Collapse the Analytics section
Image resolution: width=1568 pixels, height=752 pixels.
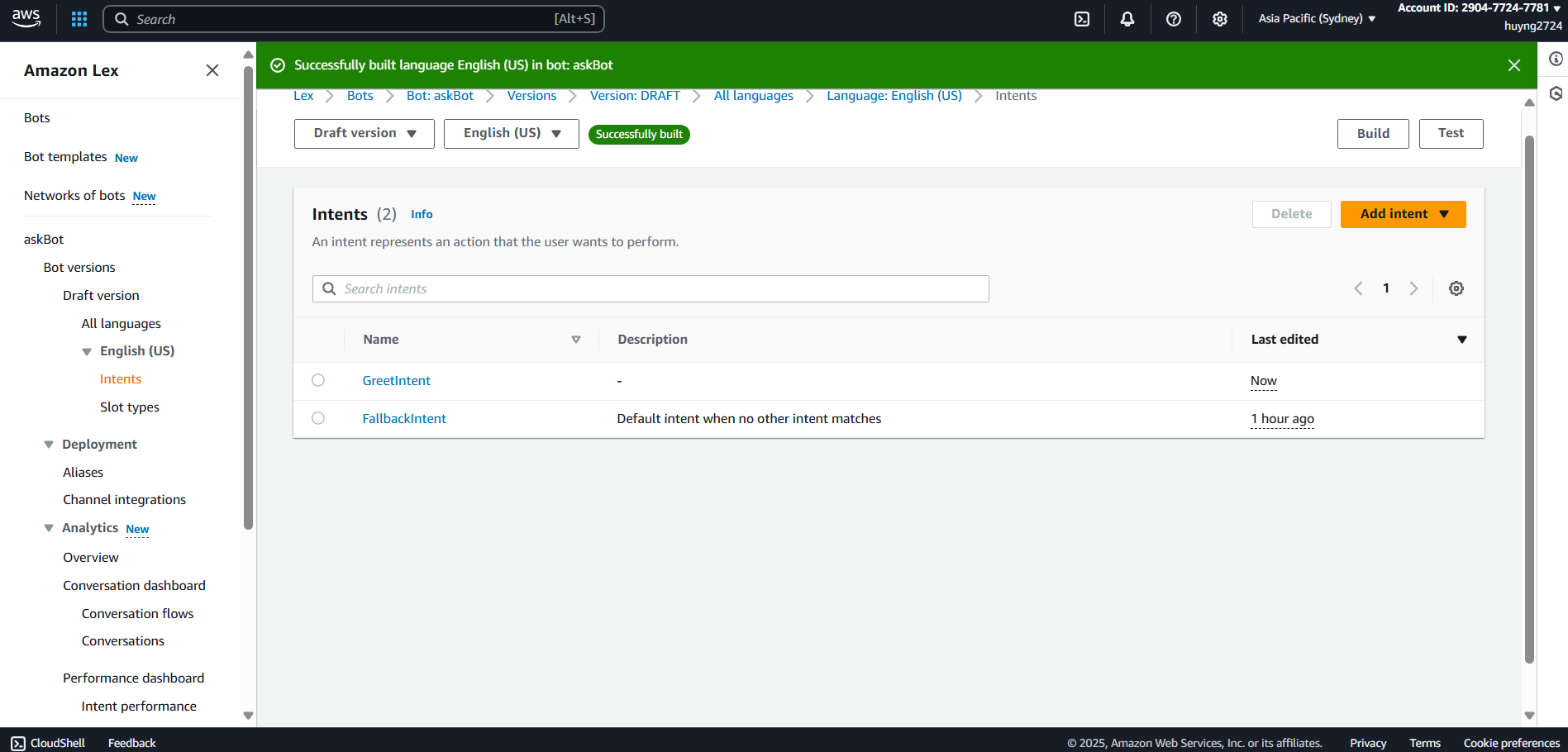pos(49,528)
